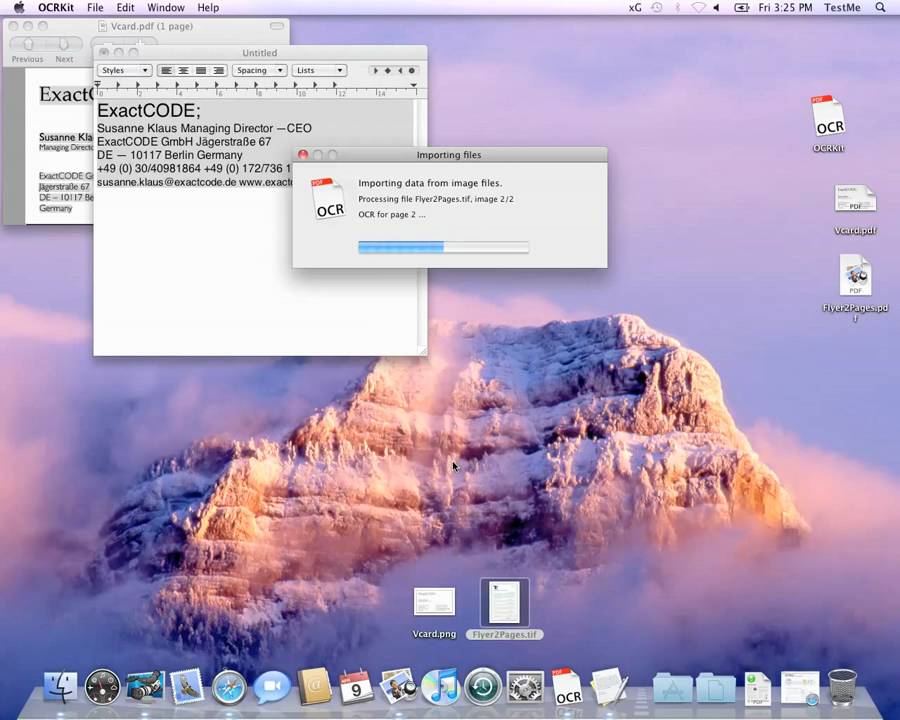Right-align text in Untitled toolbar
This screenshot has height=720, width=900.
click(x=219, y=71)
